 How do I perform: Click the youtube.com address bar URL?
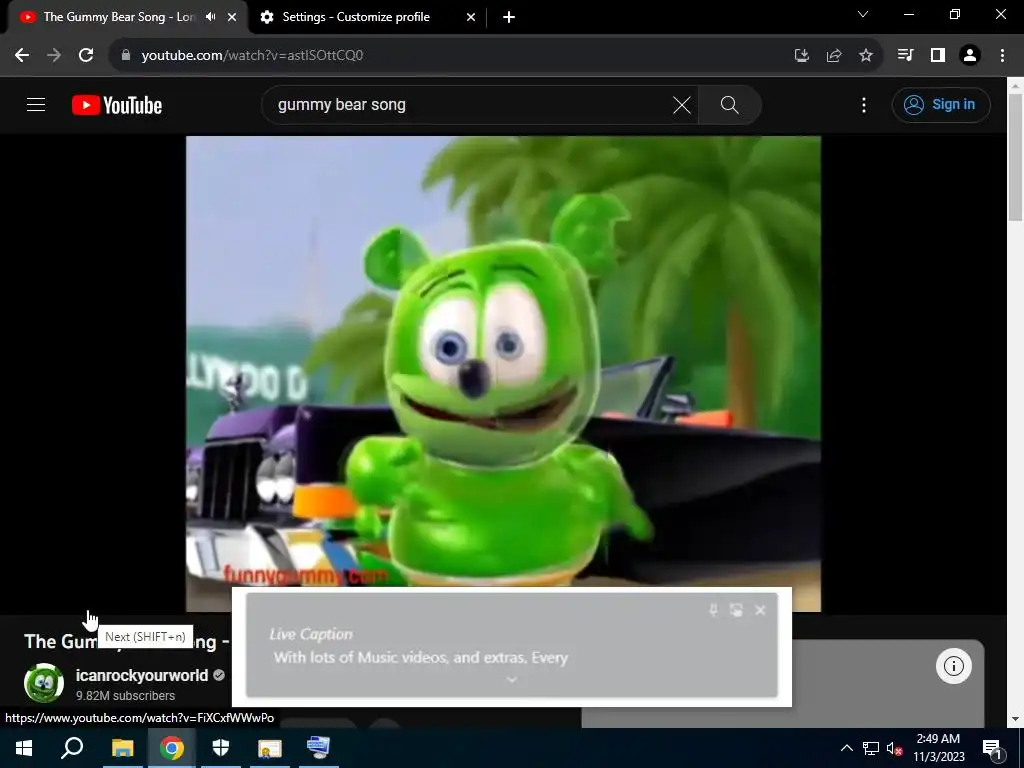(x=252, y=56)
